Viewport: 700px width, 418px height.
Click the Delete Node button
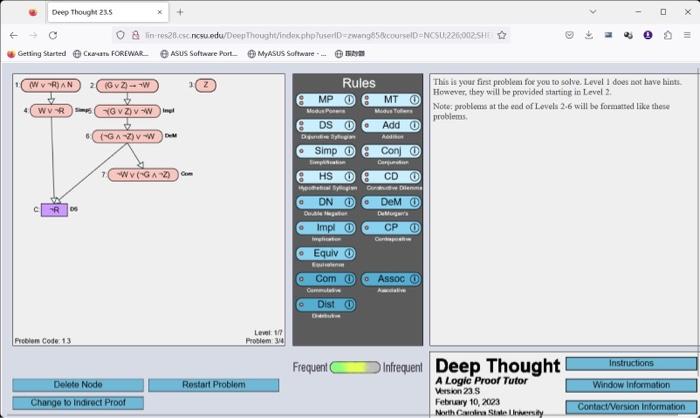pyautogui.click(x=78, y=385)
